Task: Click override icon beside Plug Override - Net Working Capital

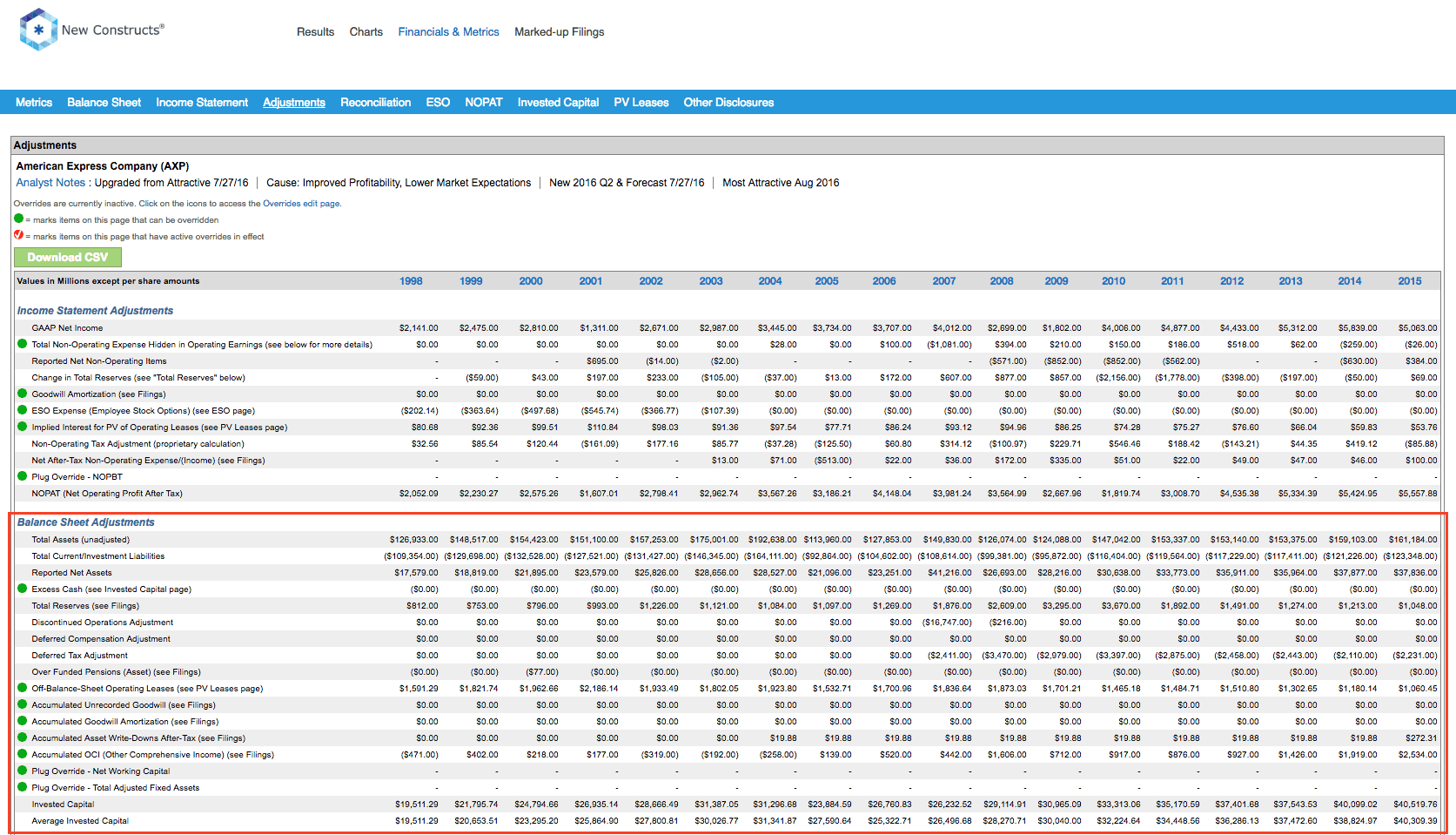Action: coord(23,771)
